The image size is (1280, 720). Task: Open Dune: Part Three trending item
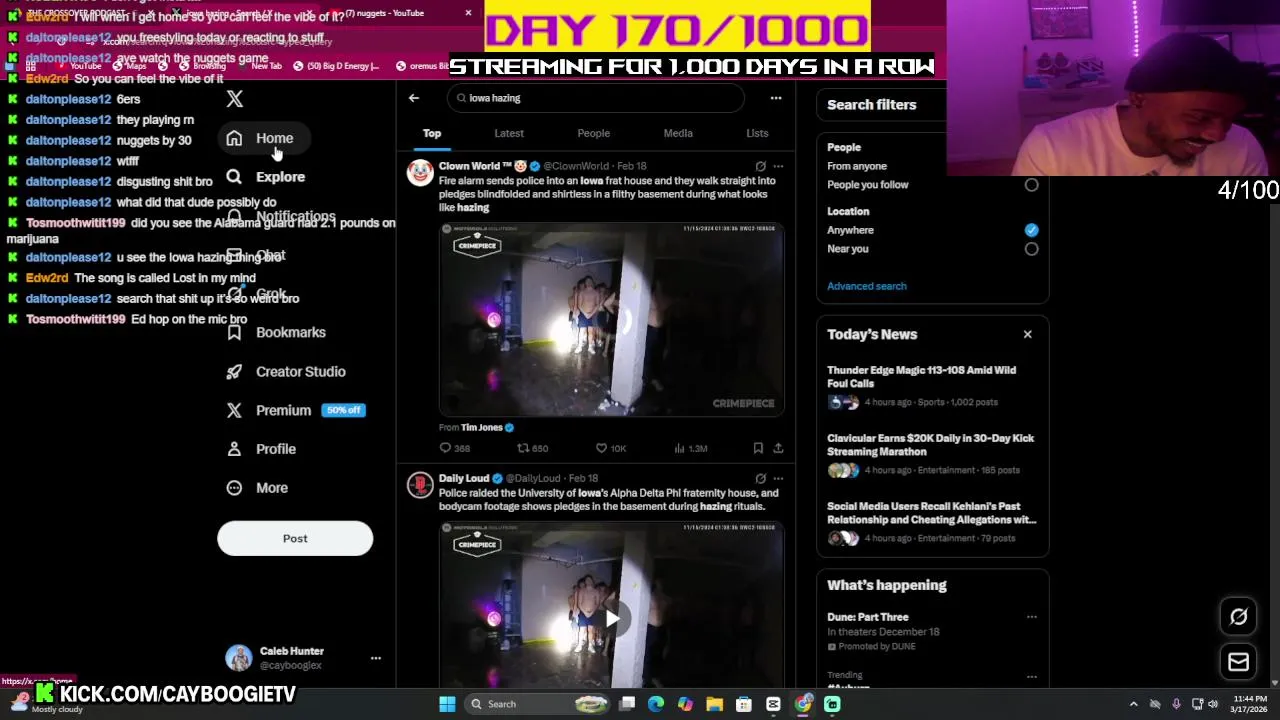pos(868,617)
